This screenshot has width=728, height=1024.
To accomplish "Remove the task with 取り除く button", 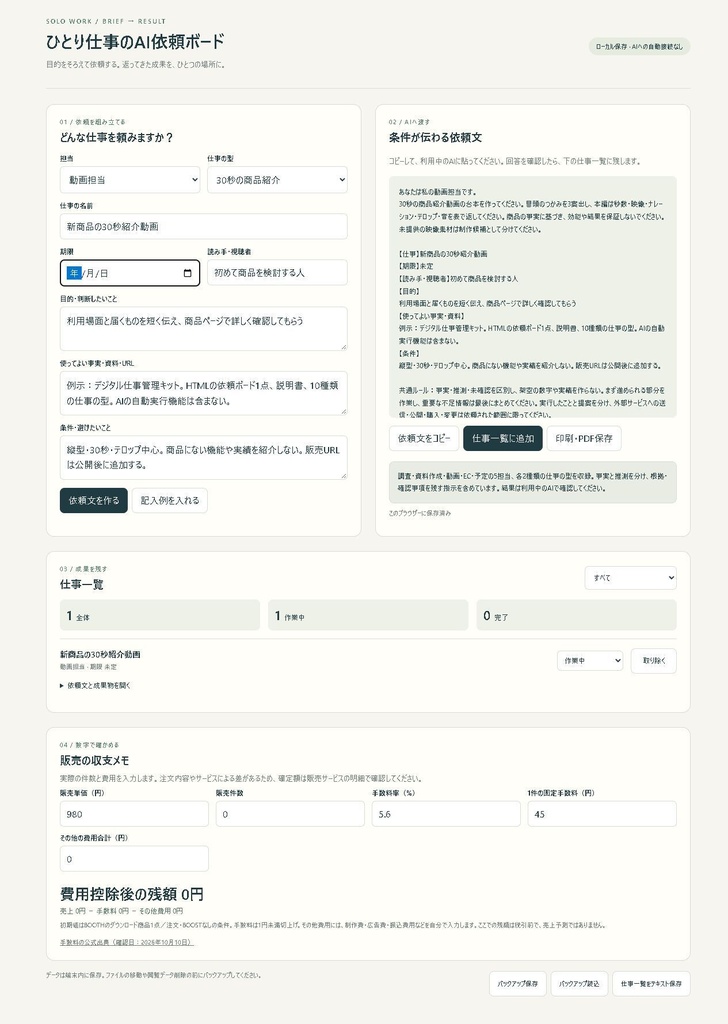I will point(654,661).
